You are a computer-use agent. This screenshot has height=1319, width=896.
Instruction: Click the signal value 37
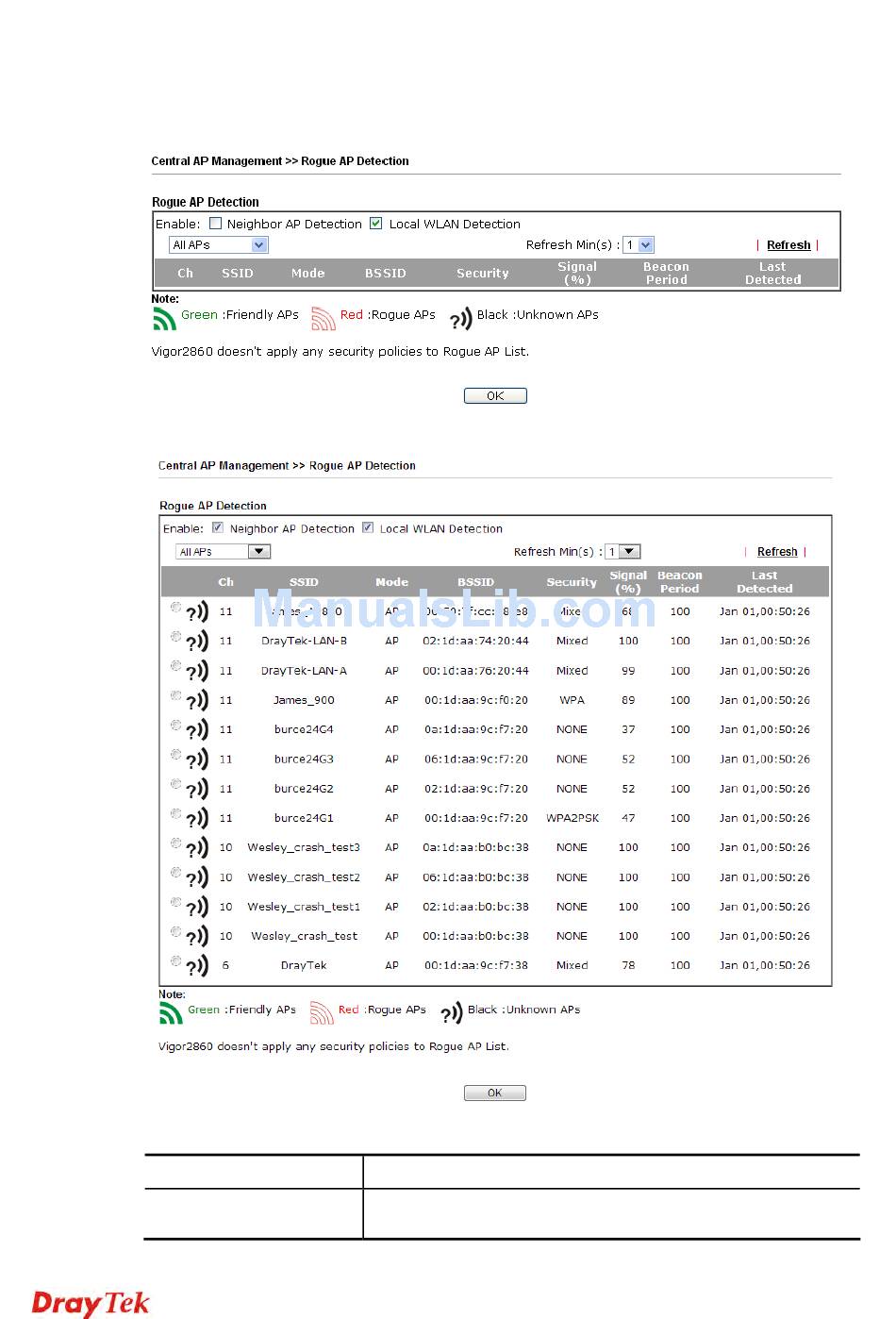point(628,730)
